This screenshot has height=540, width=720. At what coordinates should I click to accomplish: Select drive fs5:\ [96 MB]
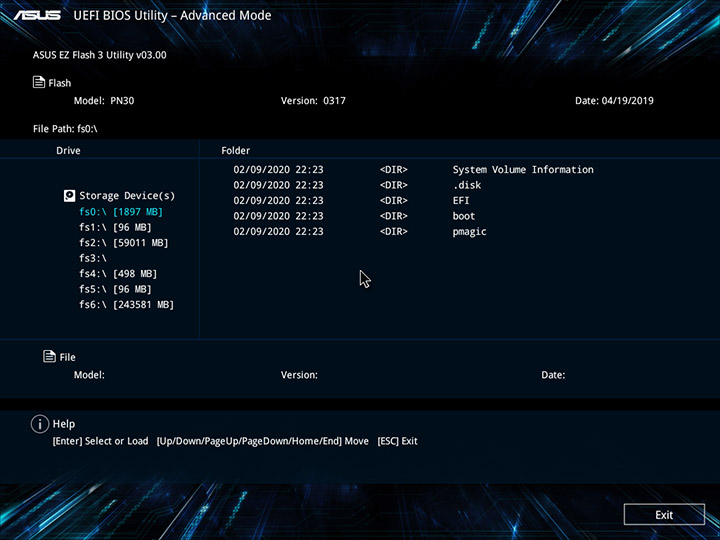point(115,289)
